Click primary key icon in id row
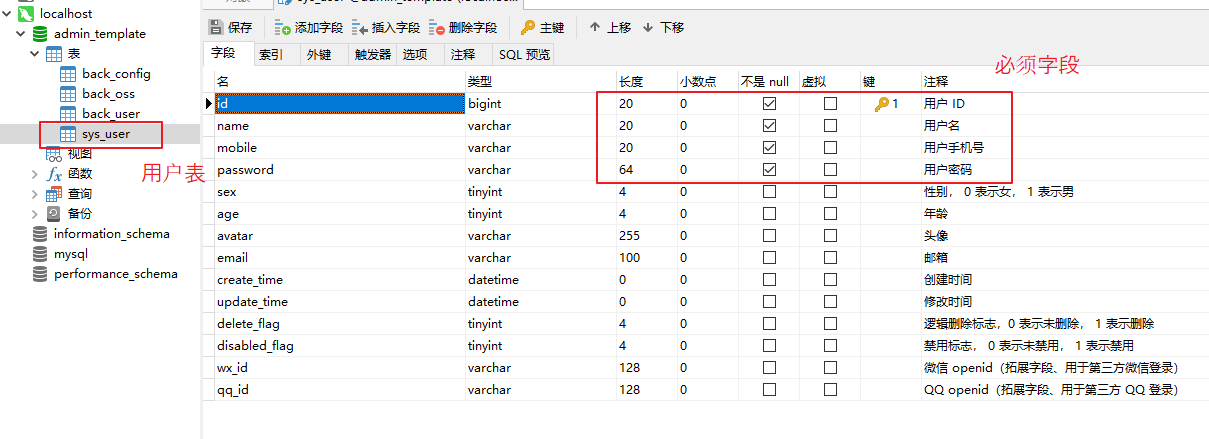The image size is (1209, 439). tap(882, 104)
